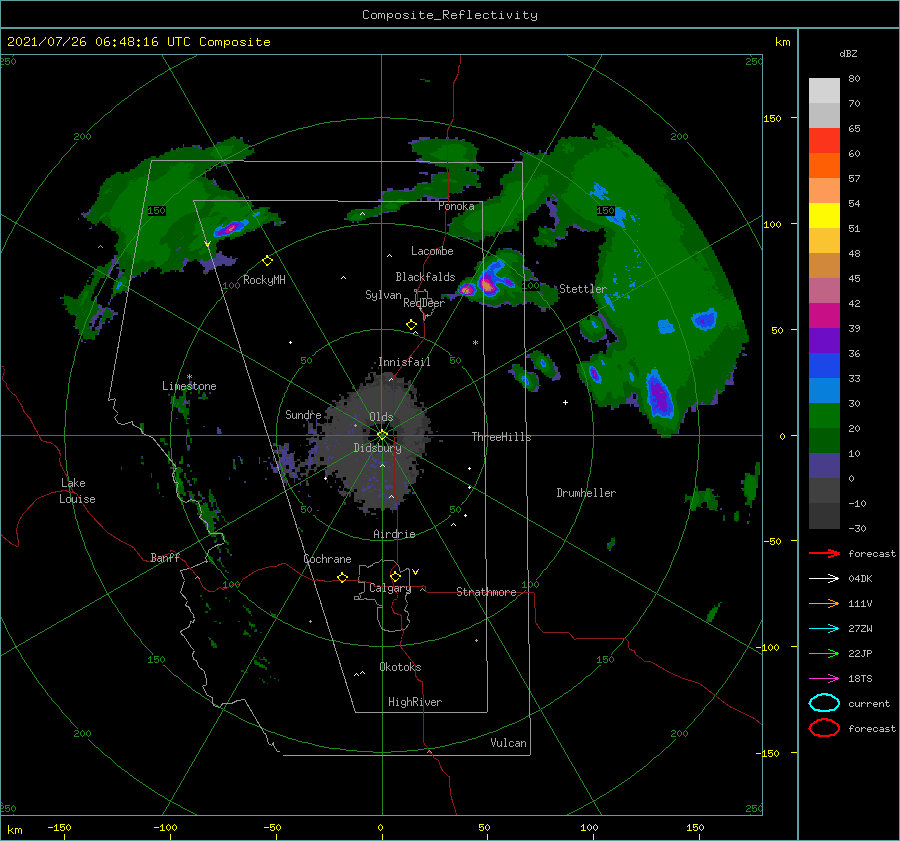Click the Banff label
The image size is (900, 841).
pyautogui.click(x=165, y=558)
